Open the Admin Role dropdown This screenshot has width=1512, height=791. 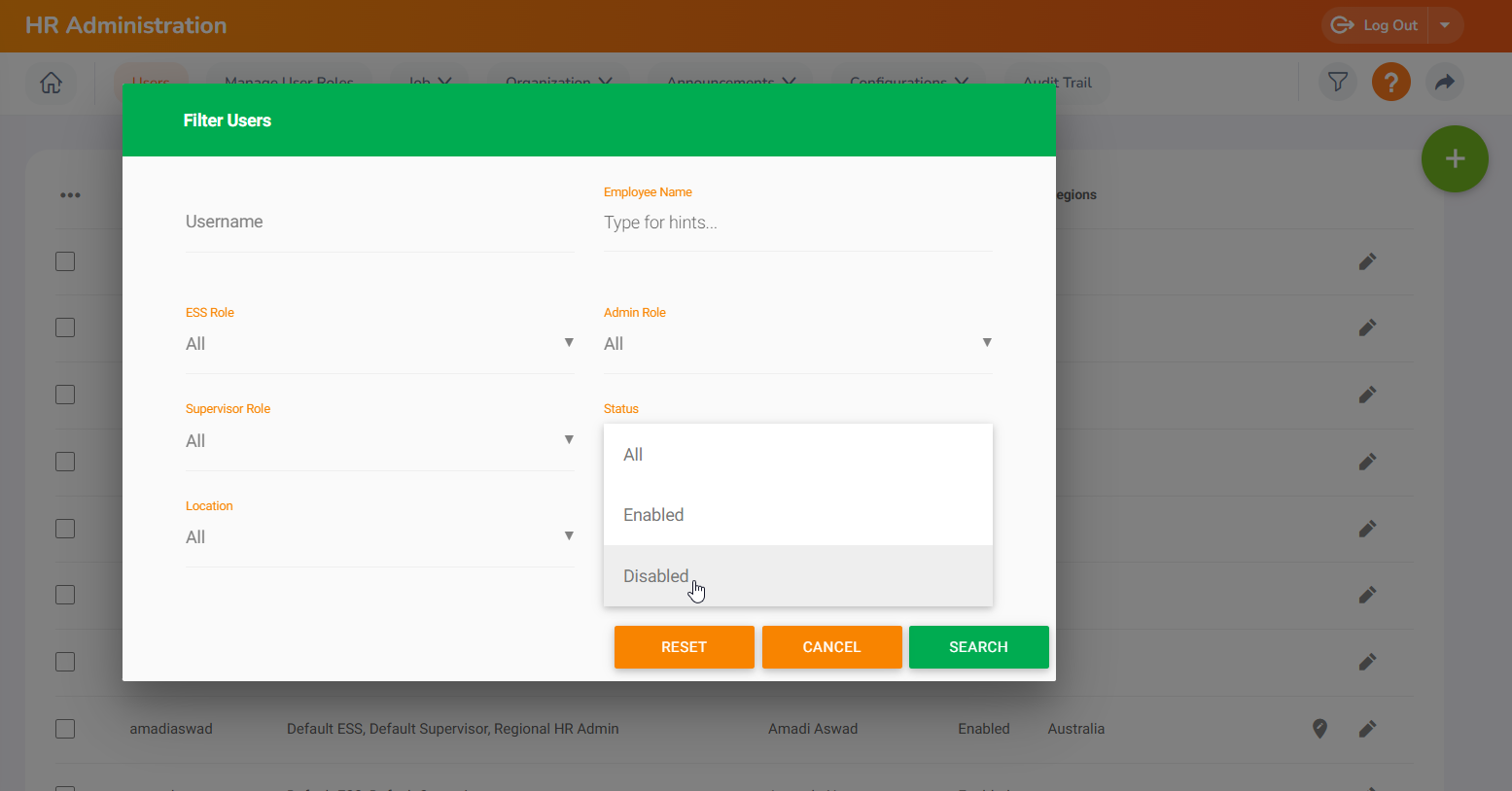pos(797,344)
